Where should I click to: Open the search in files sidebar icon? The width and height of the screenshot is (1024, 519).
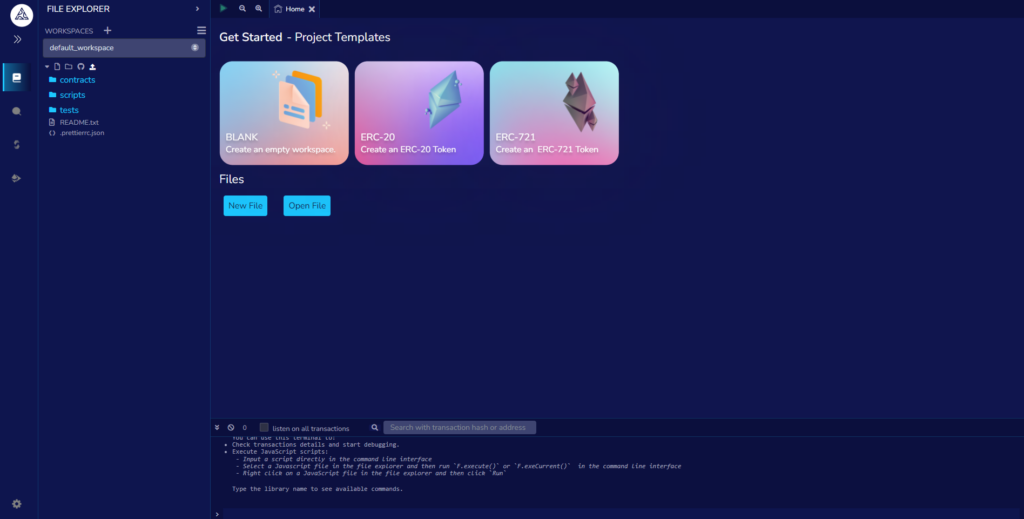[16, 111]
